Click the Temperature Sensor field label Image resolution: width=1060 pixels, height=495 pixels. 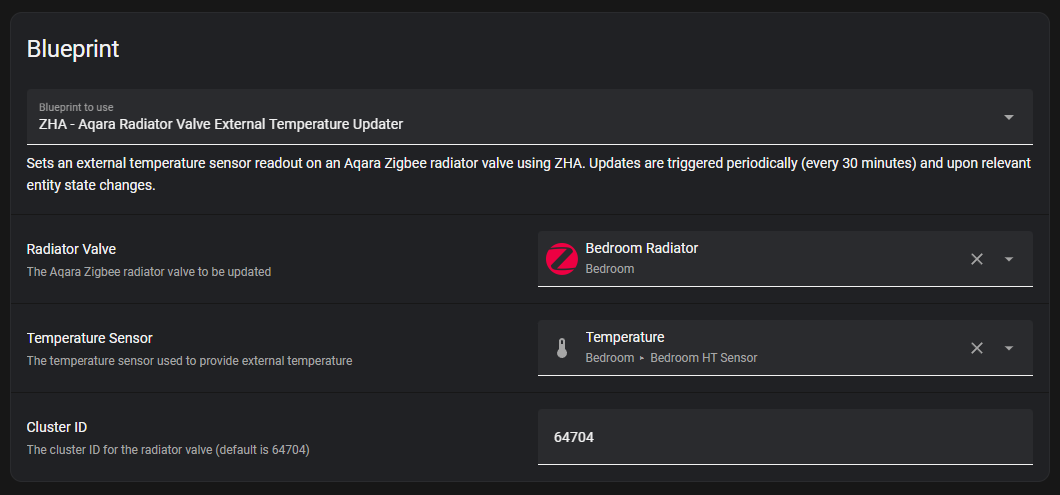click(89, 338)
